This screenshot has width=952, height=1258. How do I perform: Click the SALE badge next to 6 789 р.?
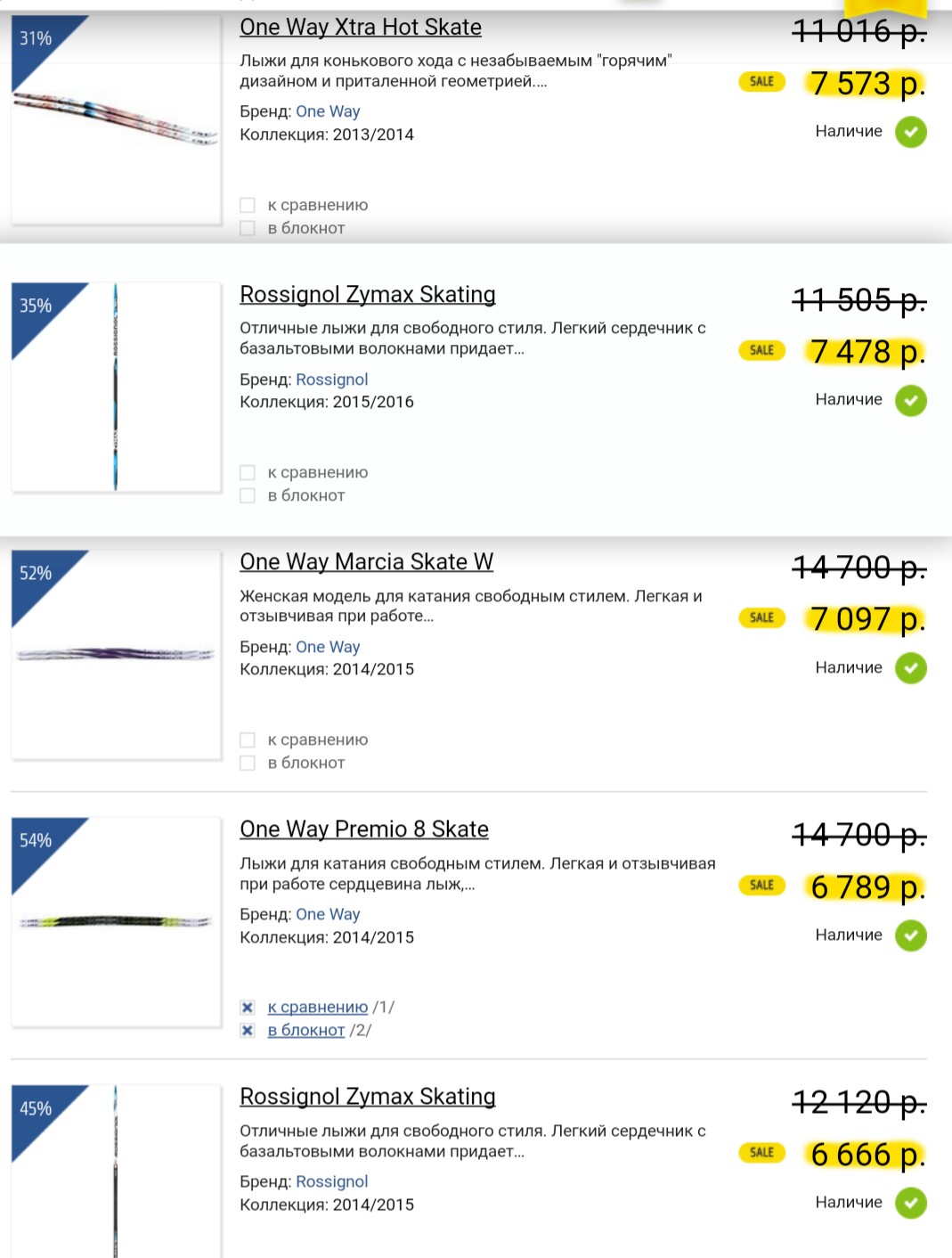pyautogui.click(x=761, y=886)
